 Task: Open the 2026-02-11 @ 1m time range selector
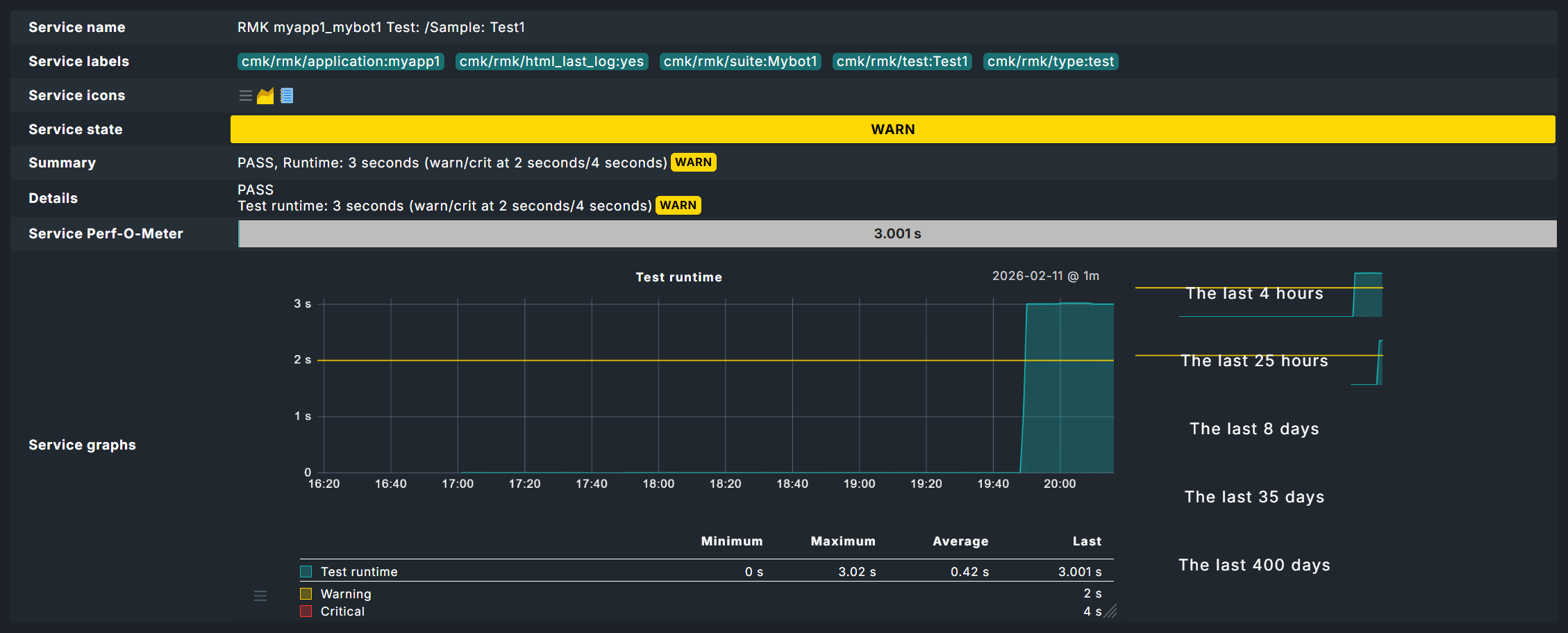[x=1044, y=276]
